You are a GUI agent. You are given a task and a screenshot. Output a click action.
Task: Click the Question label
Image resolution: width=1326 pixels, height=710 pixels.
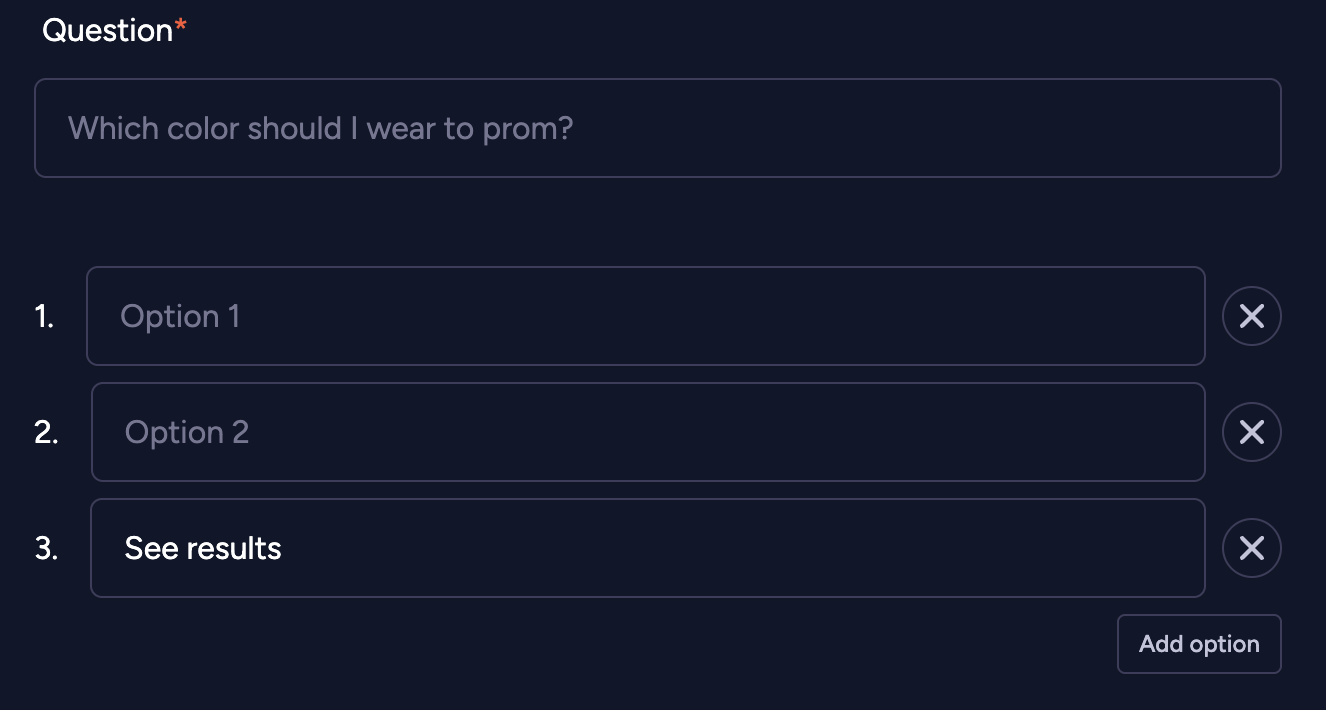point(108,31)
